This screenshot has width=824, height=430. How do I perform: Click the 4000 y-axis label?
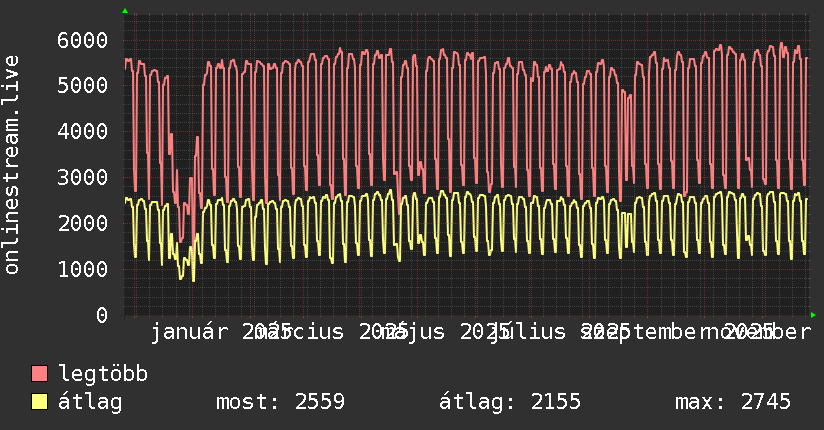(x=81, y=132)
